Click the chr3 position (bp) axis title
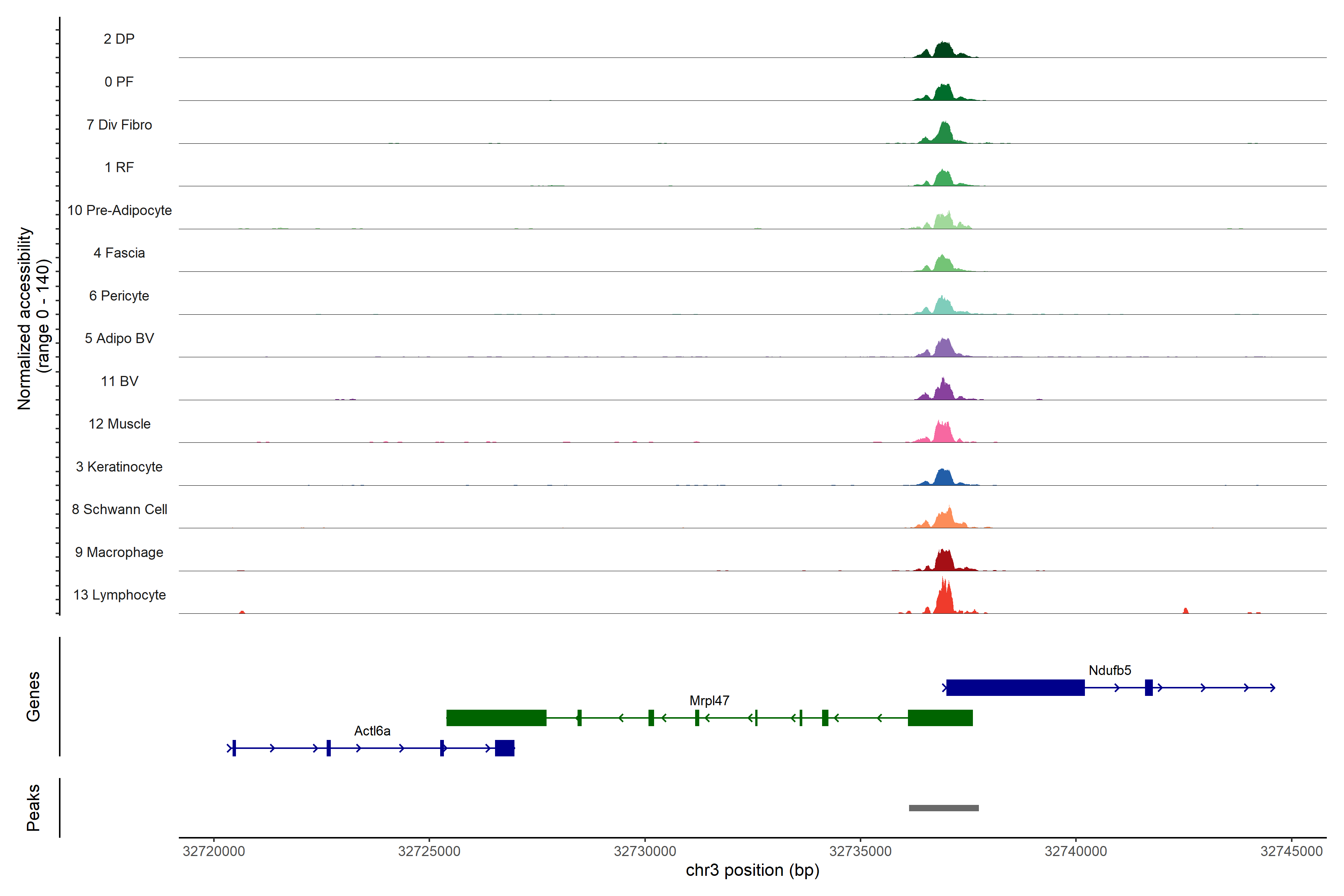 (752, 870)
